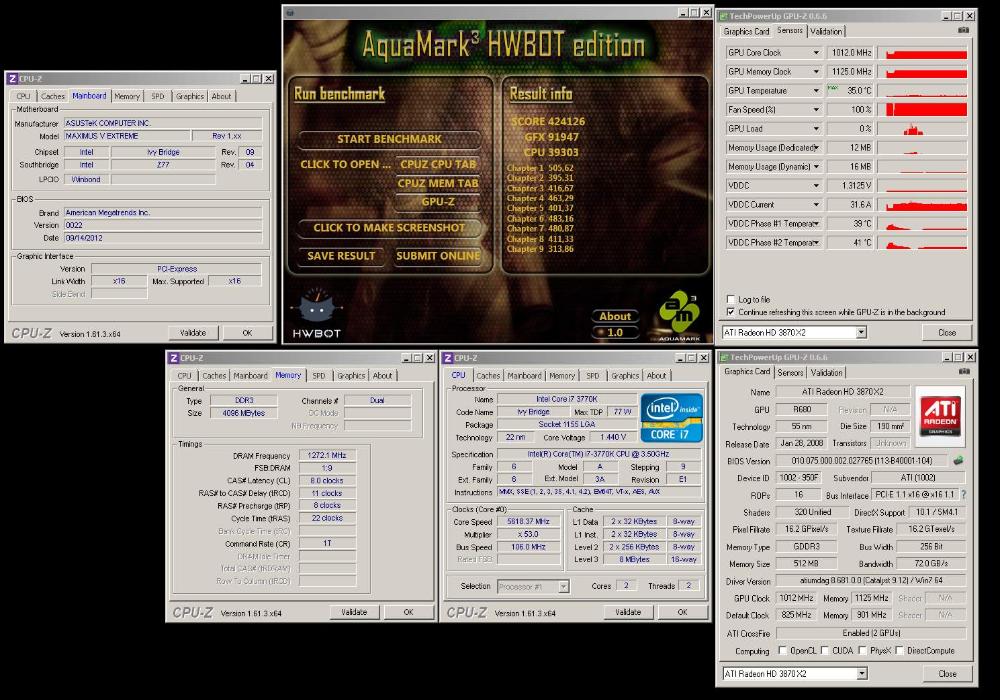Open GPU selector dropdown in Sensors window

pyautogui.click(x=861, y=332)
